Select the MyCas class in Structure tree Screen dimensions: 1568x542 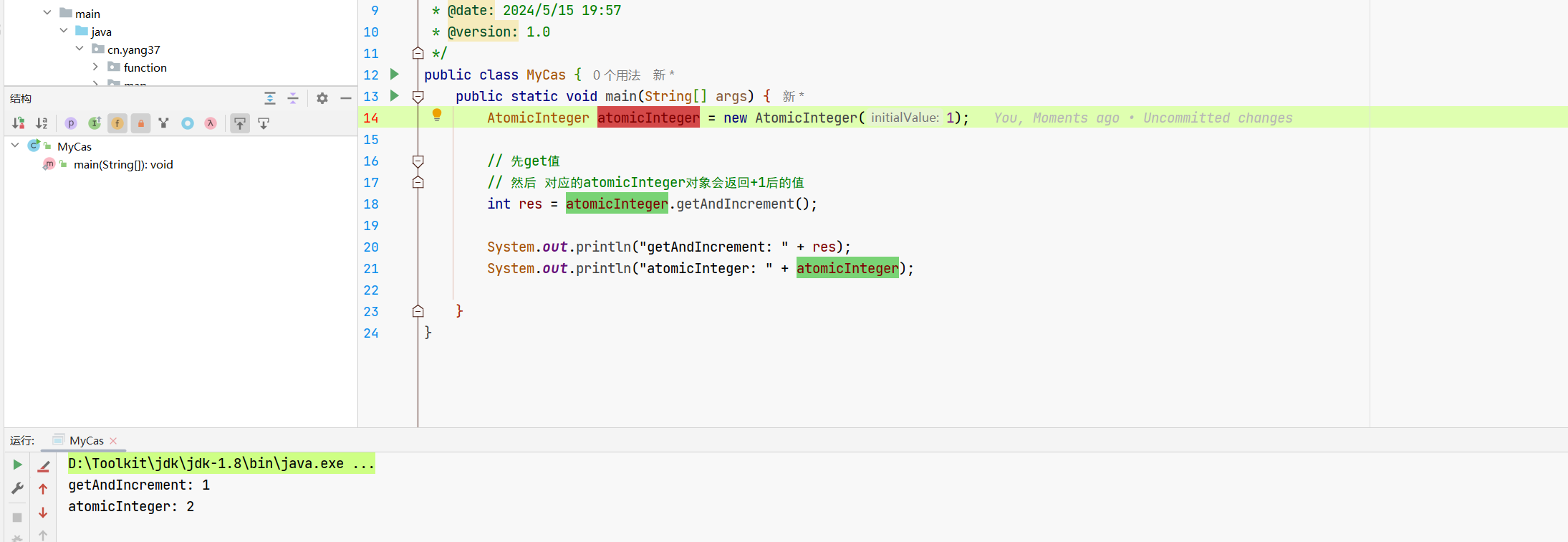tap(74, 146)
